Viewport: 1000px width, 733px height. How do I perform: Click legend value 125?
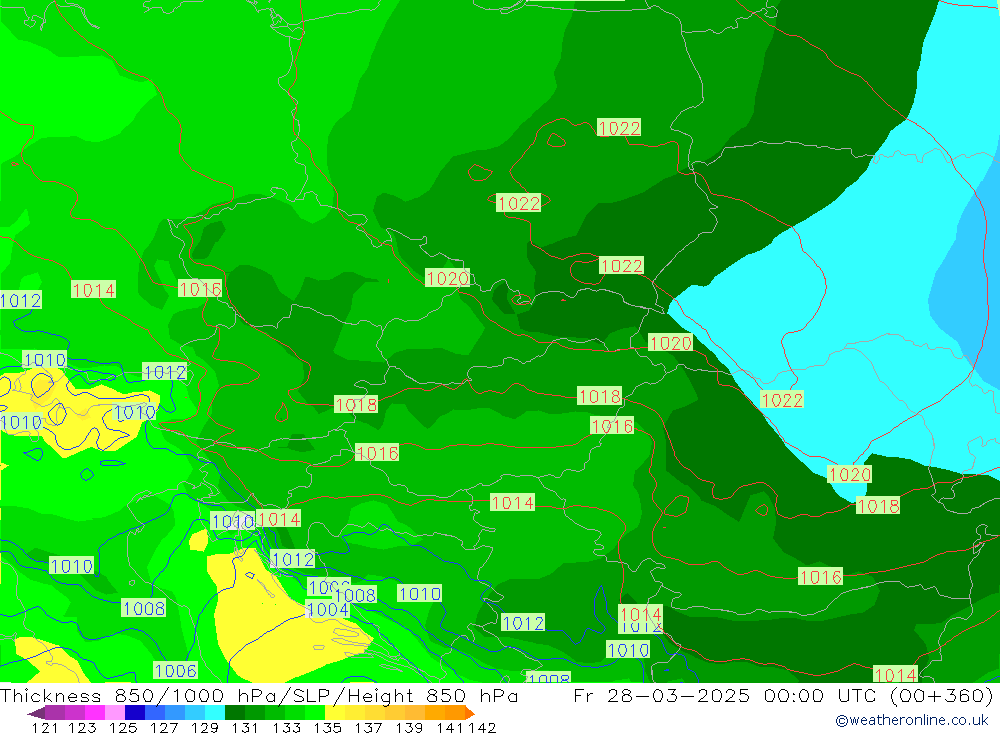pos(123,727)
